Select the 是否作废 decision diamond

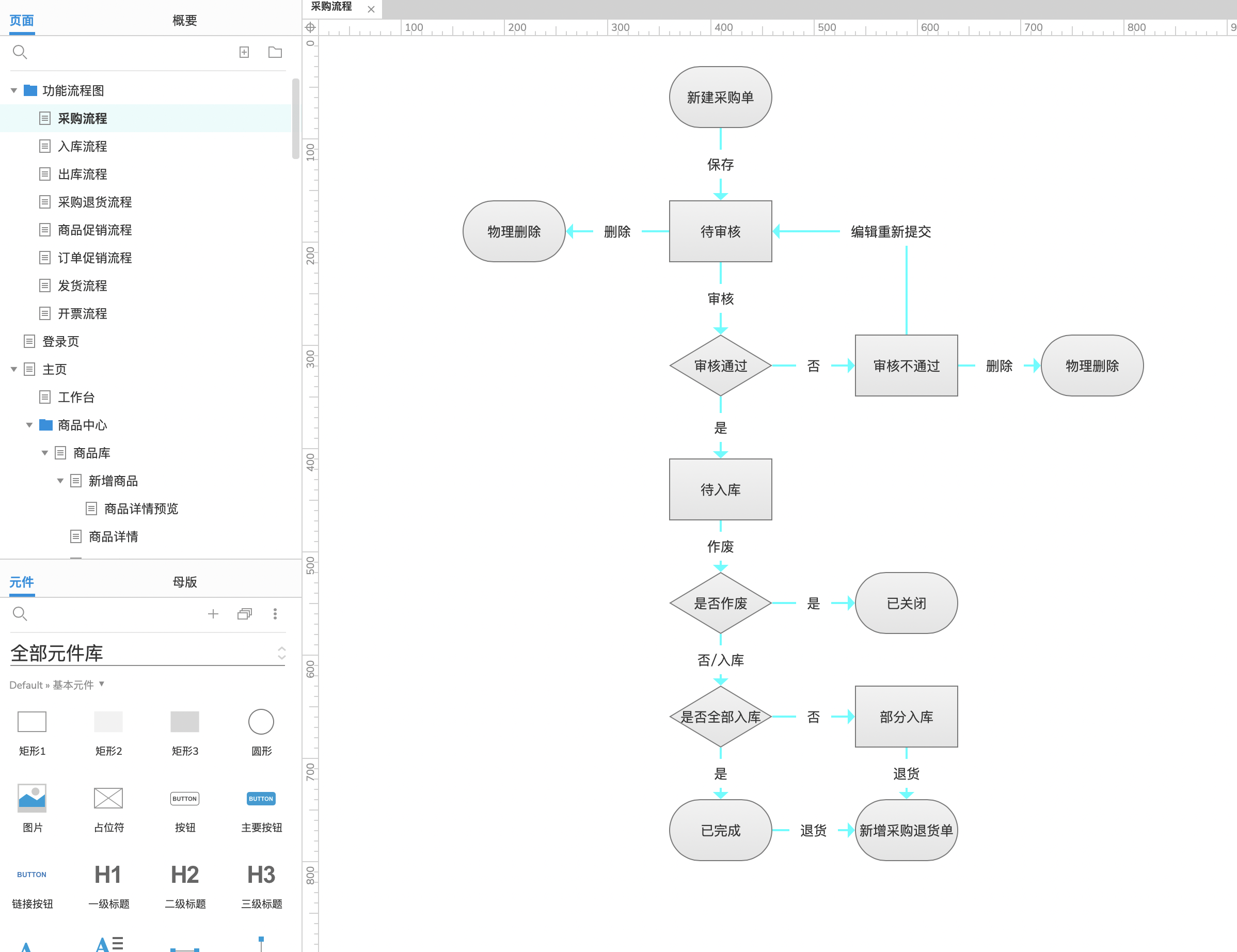click(720, 603)
